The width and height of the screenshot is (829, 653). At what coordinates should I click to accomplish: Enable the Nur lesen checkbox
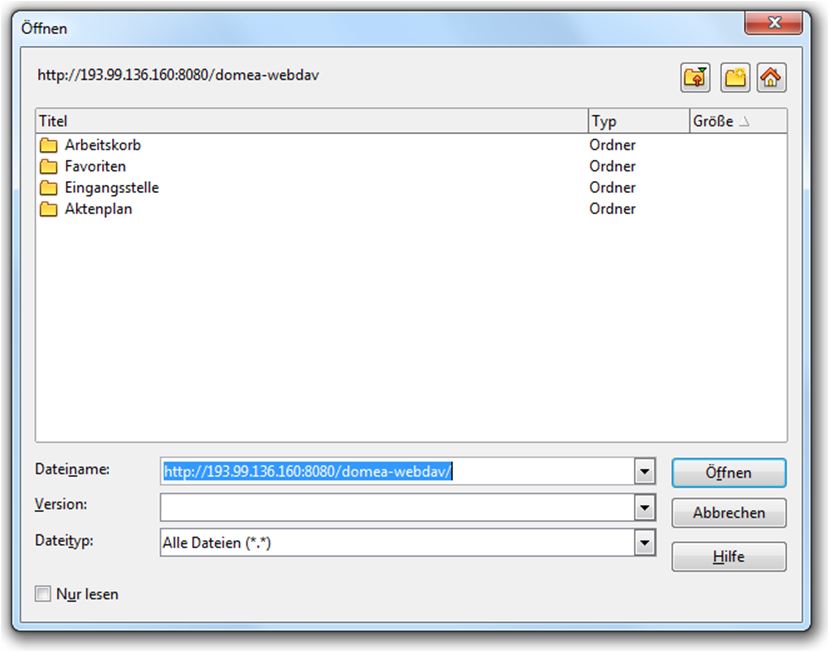coord(43,594)
